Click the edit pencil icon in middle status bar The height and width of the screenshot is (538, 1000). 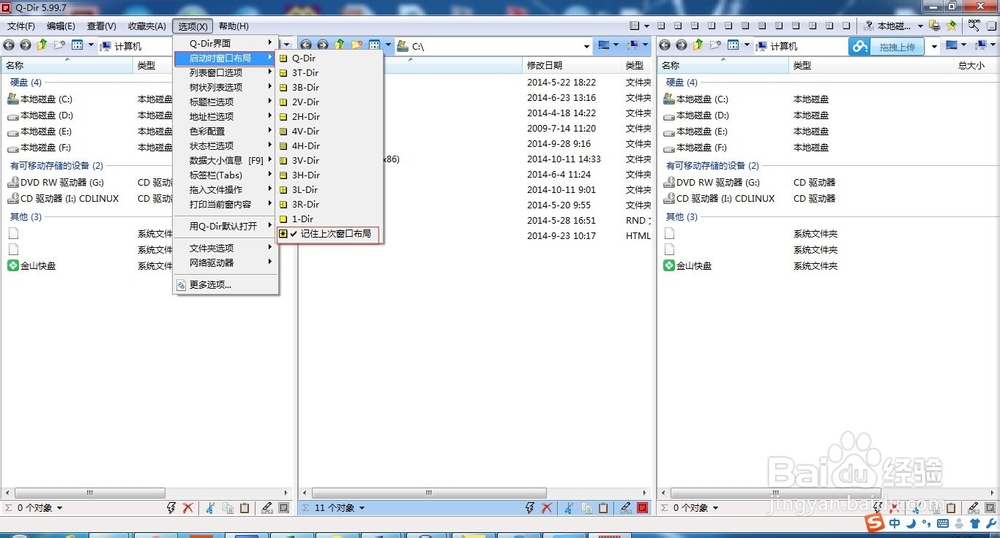626,508
